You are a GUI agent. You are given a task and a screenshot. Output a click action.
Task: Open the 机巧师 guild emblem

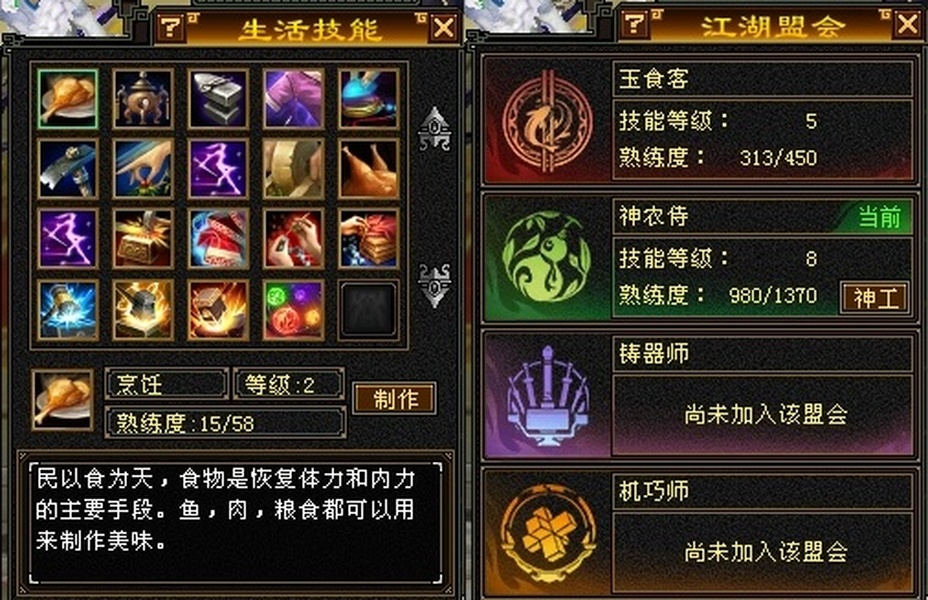click(547, 534)
